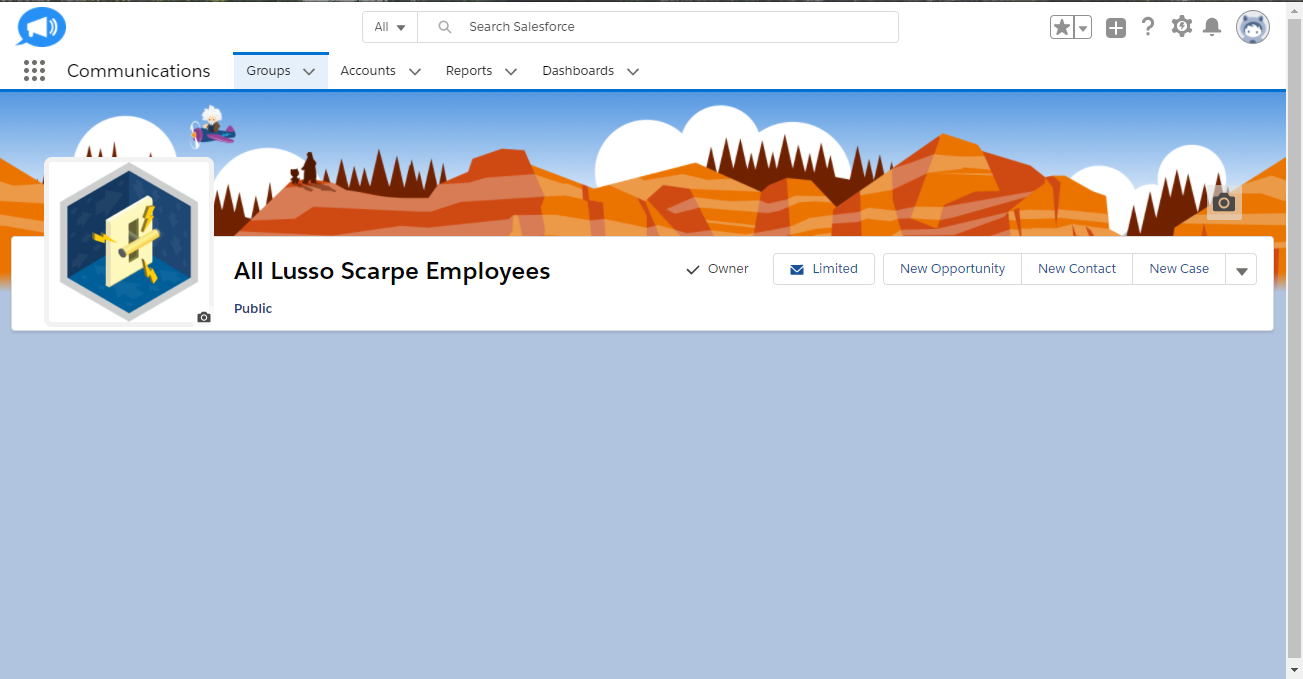Open the Notifications bell
The height and width of the screenshot is (679, 1303).
tap(1212, 27)
